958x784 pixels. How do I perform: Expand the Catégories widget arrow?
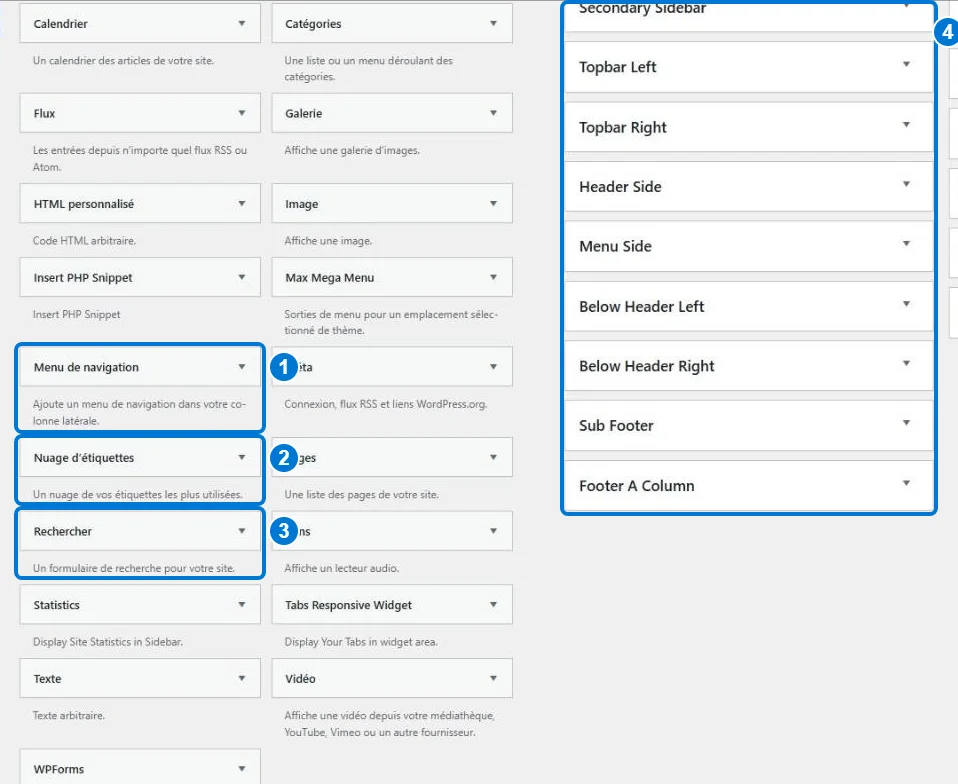[493, 23]
